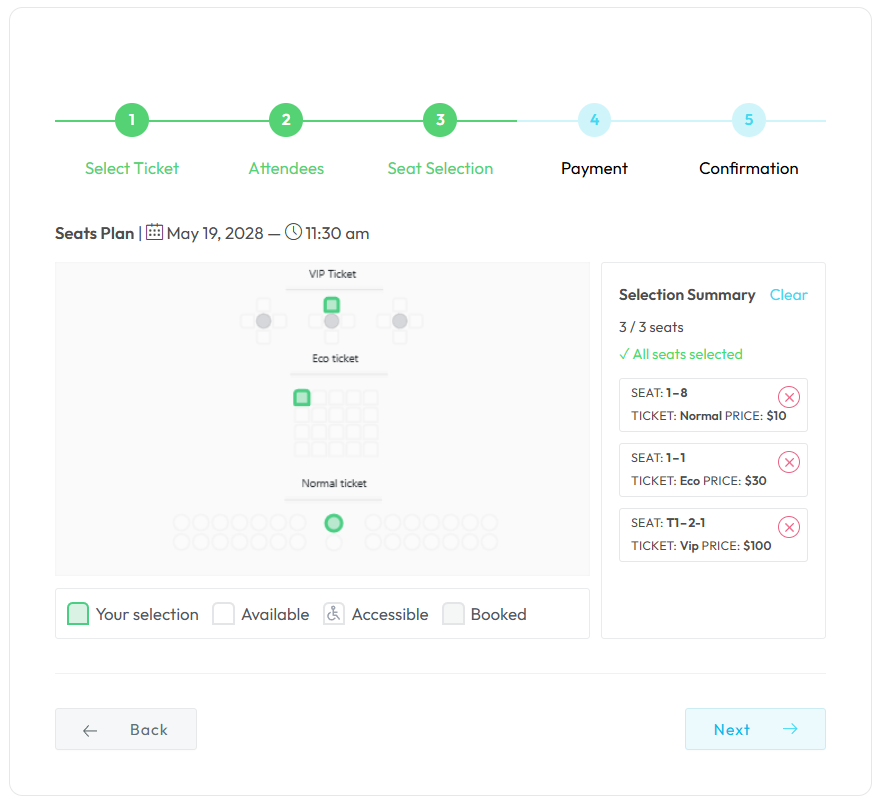The image size is (880, 802).
Task: Clear the selection summary
Action: tap(789, 295)
